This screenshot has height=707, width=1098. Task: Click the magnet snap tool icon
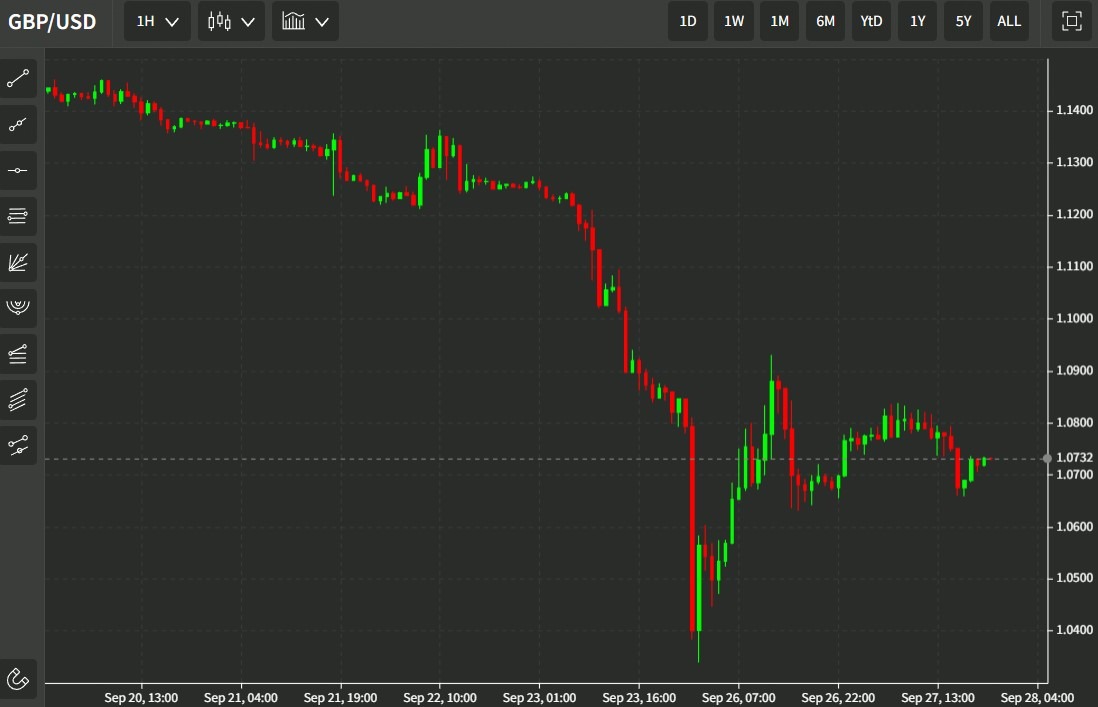click(18, 678)
